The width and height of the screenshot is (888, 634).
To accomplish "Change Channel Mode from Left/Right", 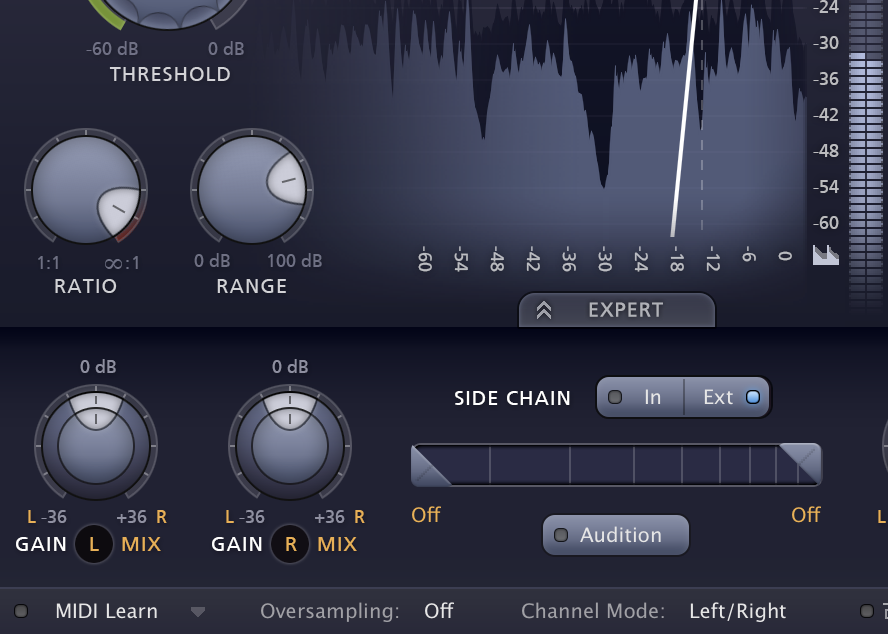I will click(737, 611).
